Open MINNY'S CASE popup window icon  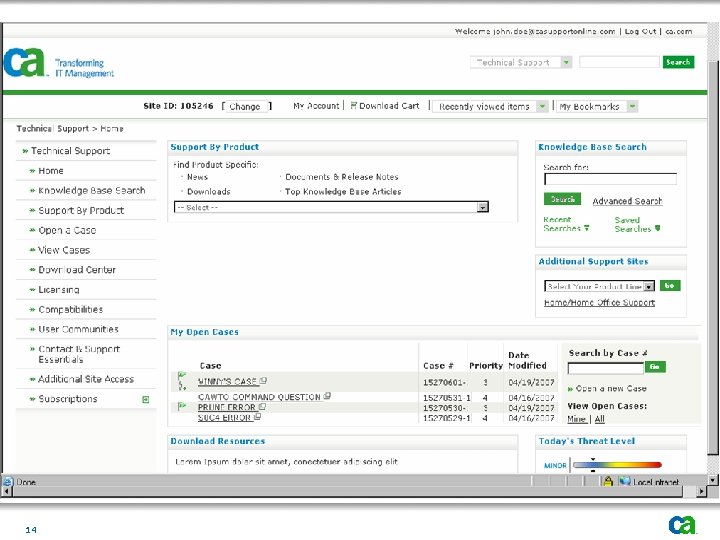click(x=263, y=381)
